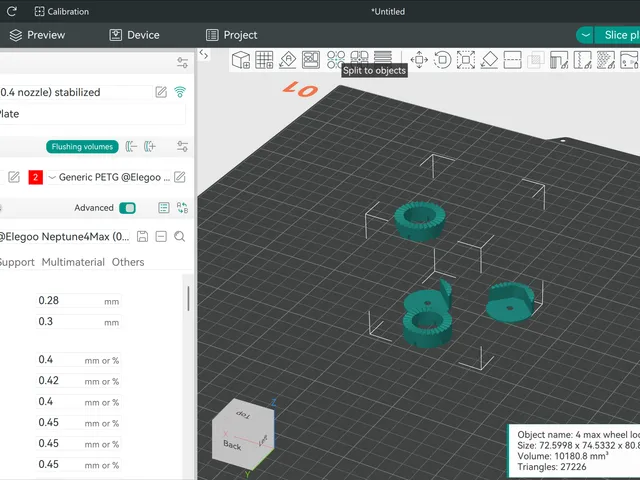Open the Multimaterial settings tab
Viewport: 640px width, 480px height.
[x=73, y=262]
